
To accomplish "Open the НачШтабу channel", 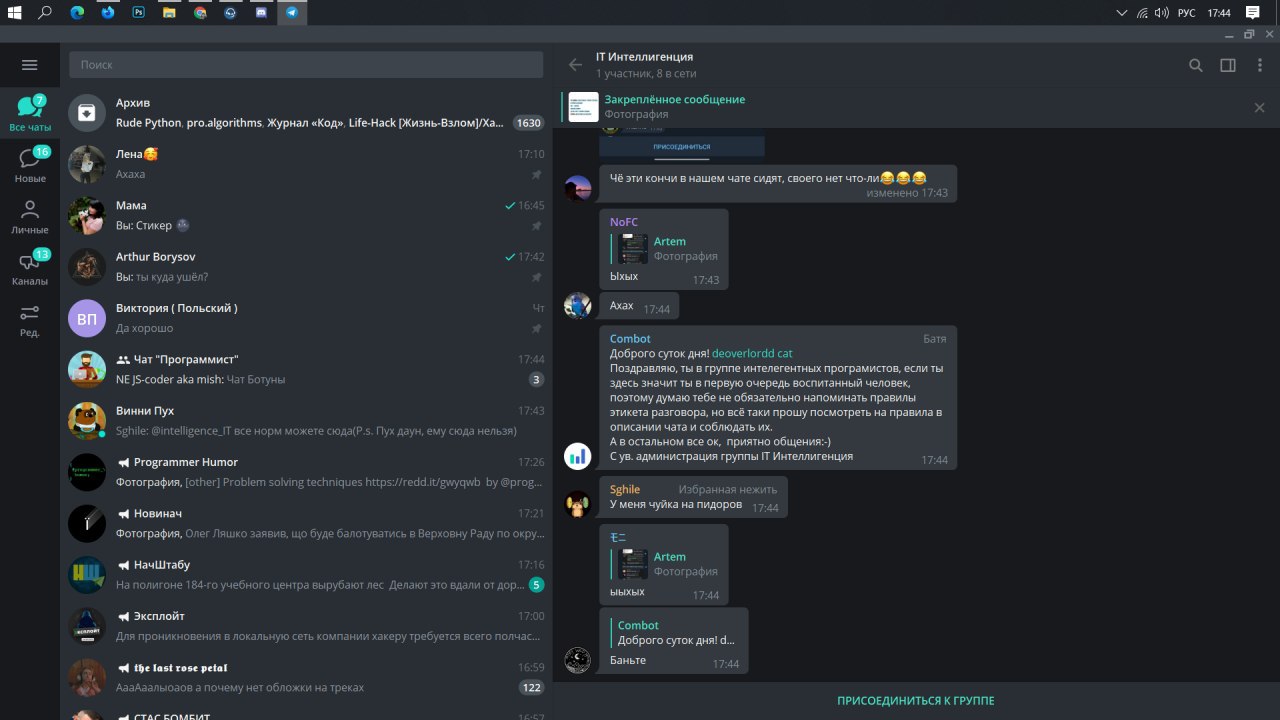I will 306,575.
